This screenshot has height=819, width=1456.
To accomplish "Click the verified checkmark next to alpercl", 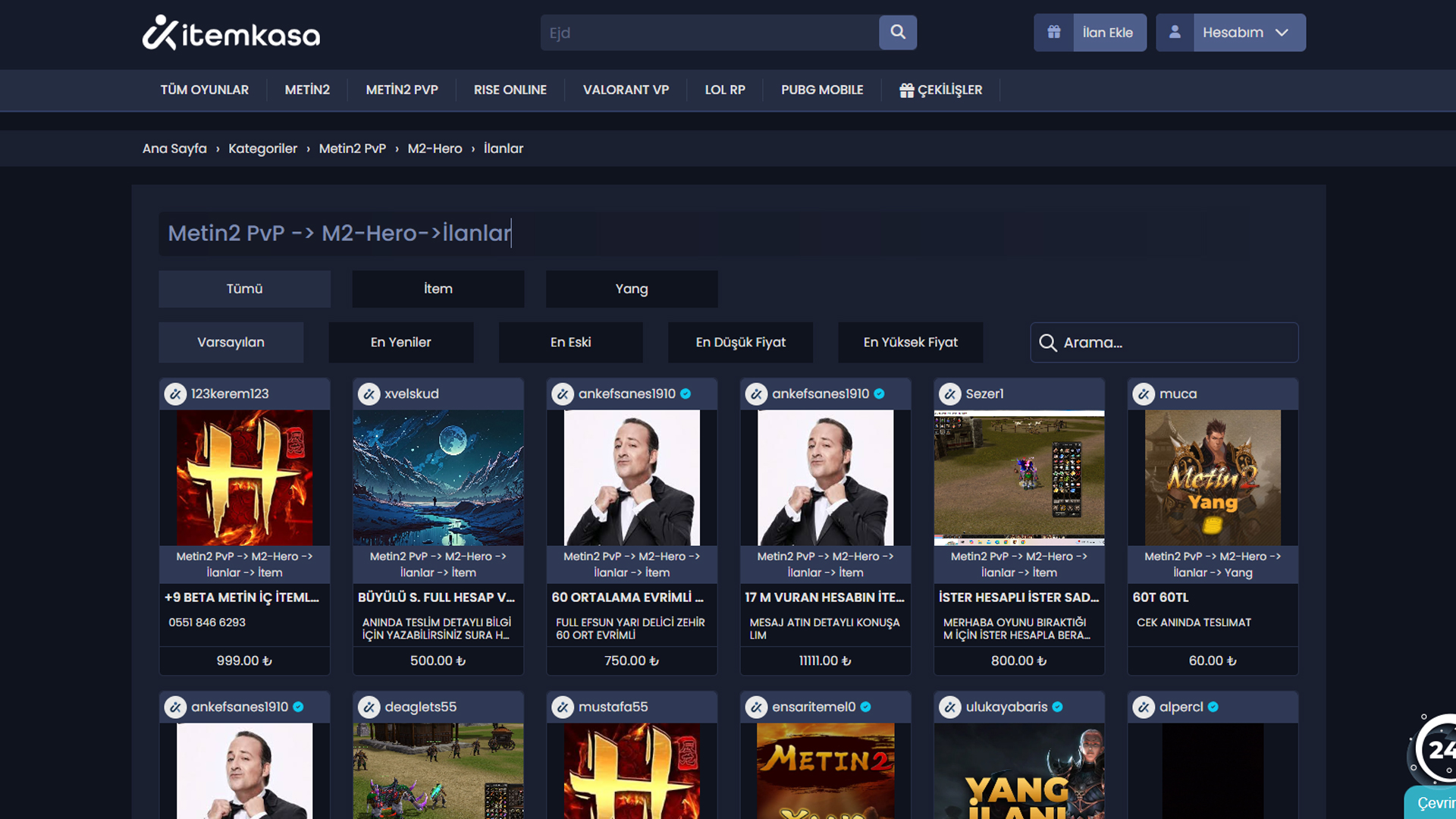I will click(1213, 707).
